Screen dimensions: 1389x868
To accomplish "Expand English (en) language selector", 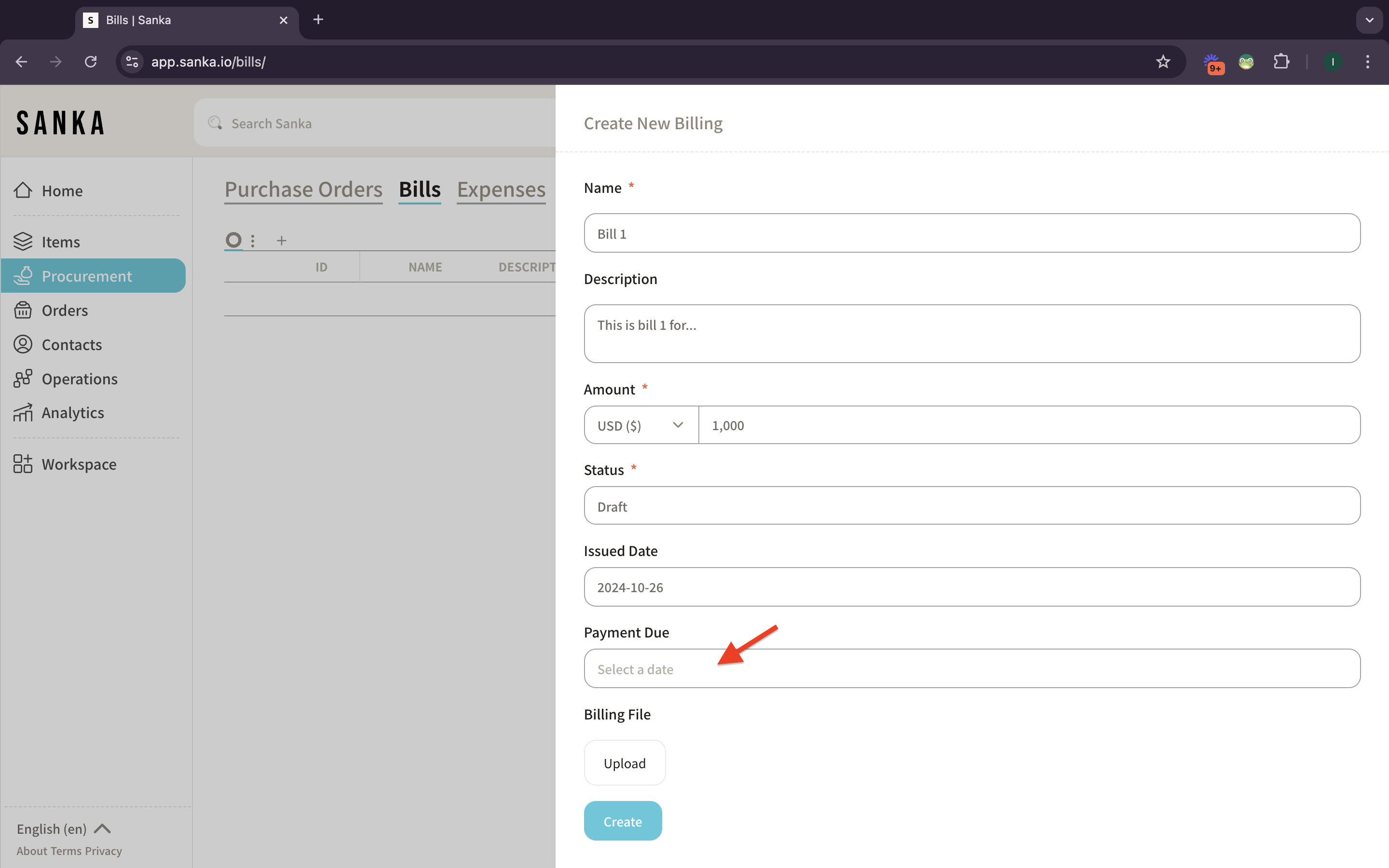I will tap(63, 828).
